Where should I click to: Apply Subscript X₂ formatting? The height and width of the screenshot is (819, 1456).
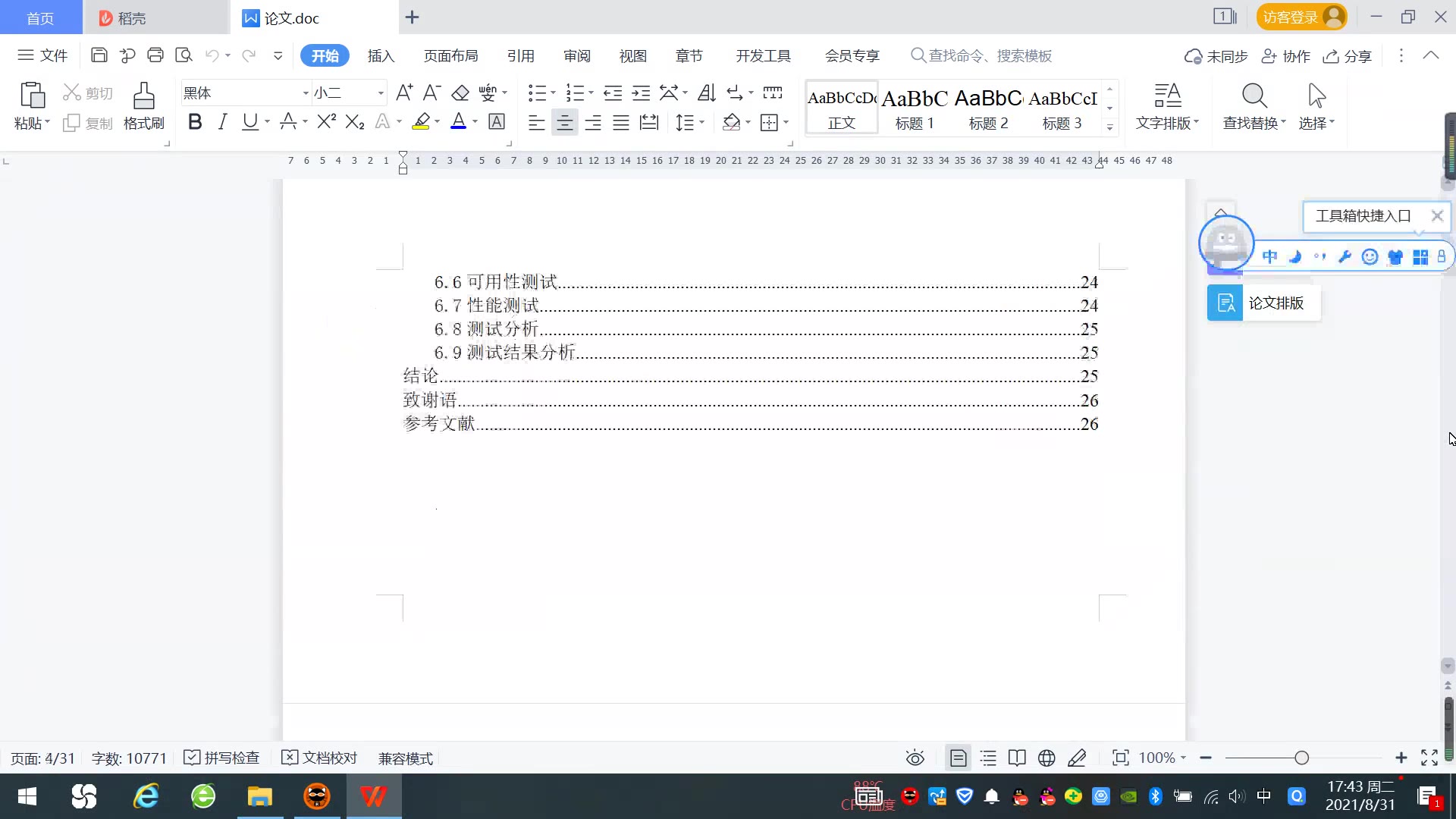(x=355, y=121)
